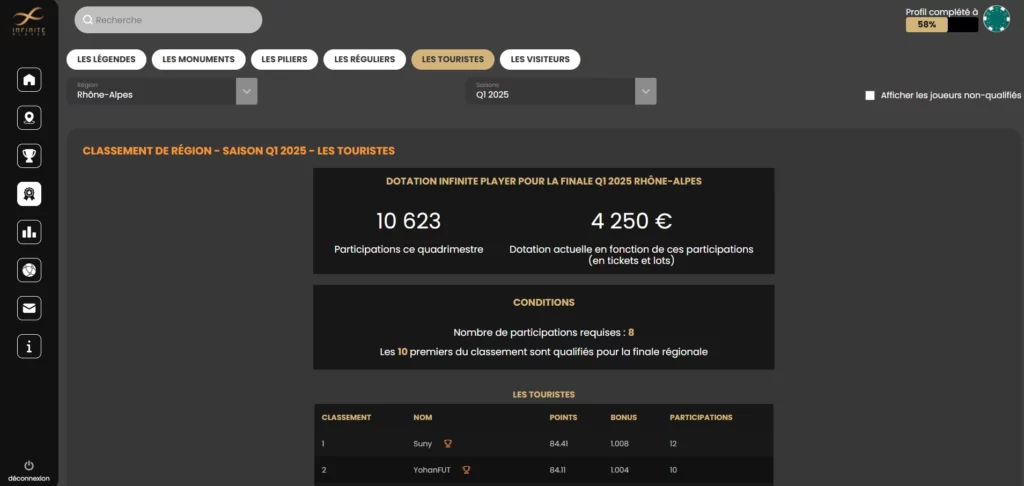Open the community globe sidebar icon
This screenshot has height=486, width=1024.
click(x=29, y=270)
